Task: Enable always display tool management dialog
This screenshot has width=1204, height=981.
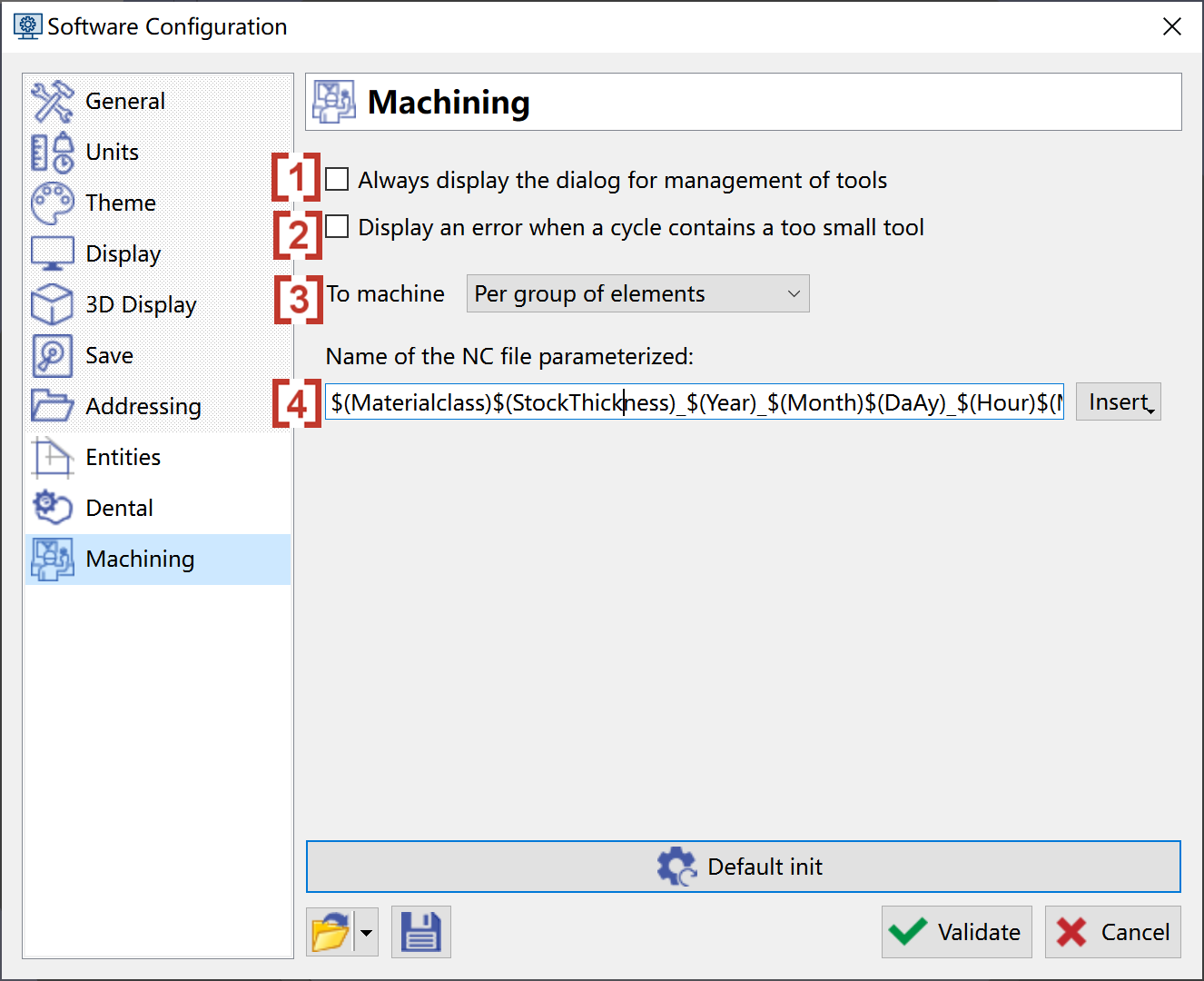Action: [x=337, y=180]
